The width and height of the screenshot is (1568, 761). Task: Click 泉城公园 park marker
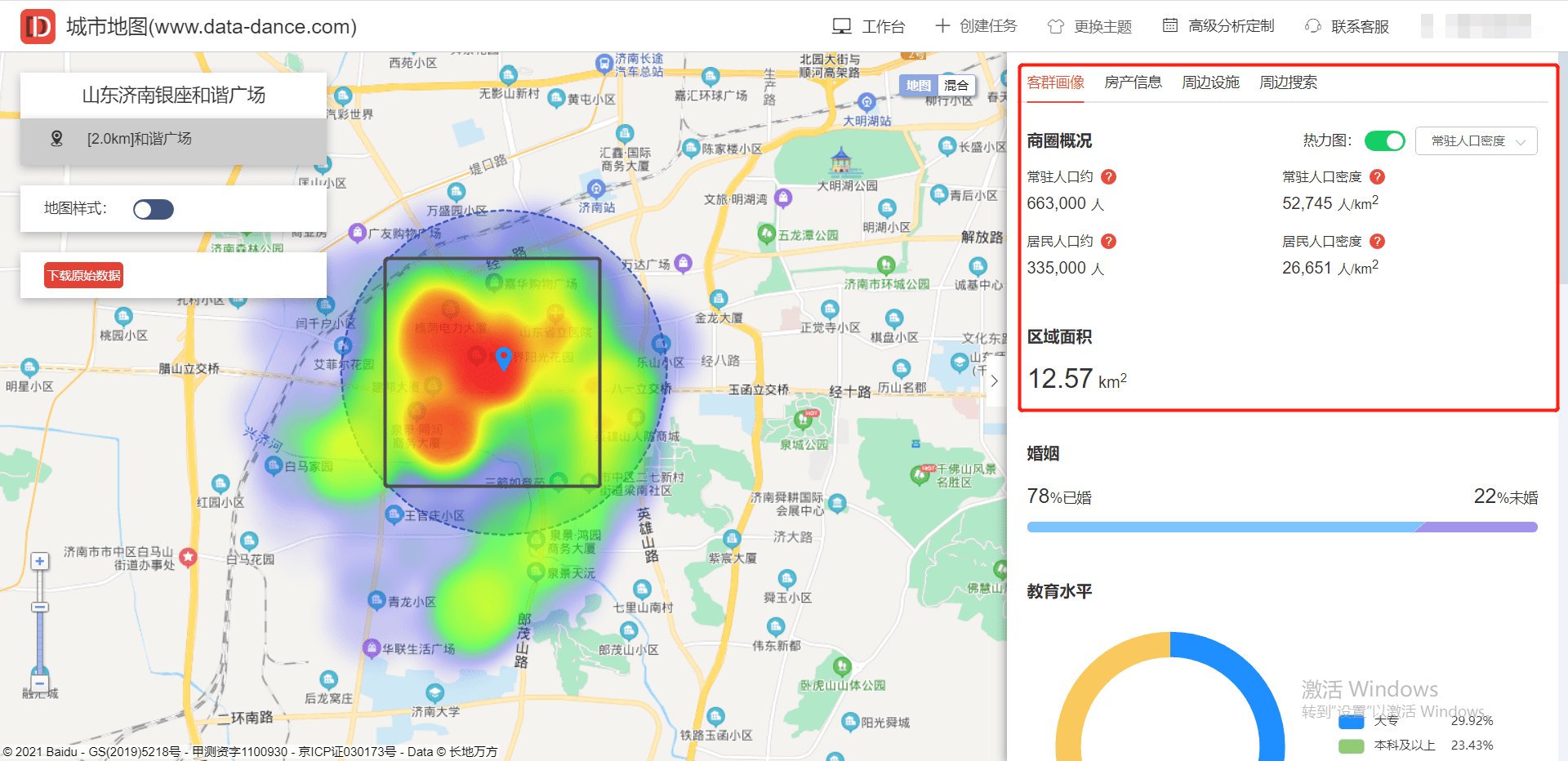coord(804,420)
